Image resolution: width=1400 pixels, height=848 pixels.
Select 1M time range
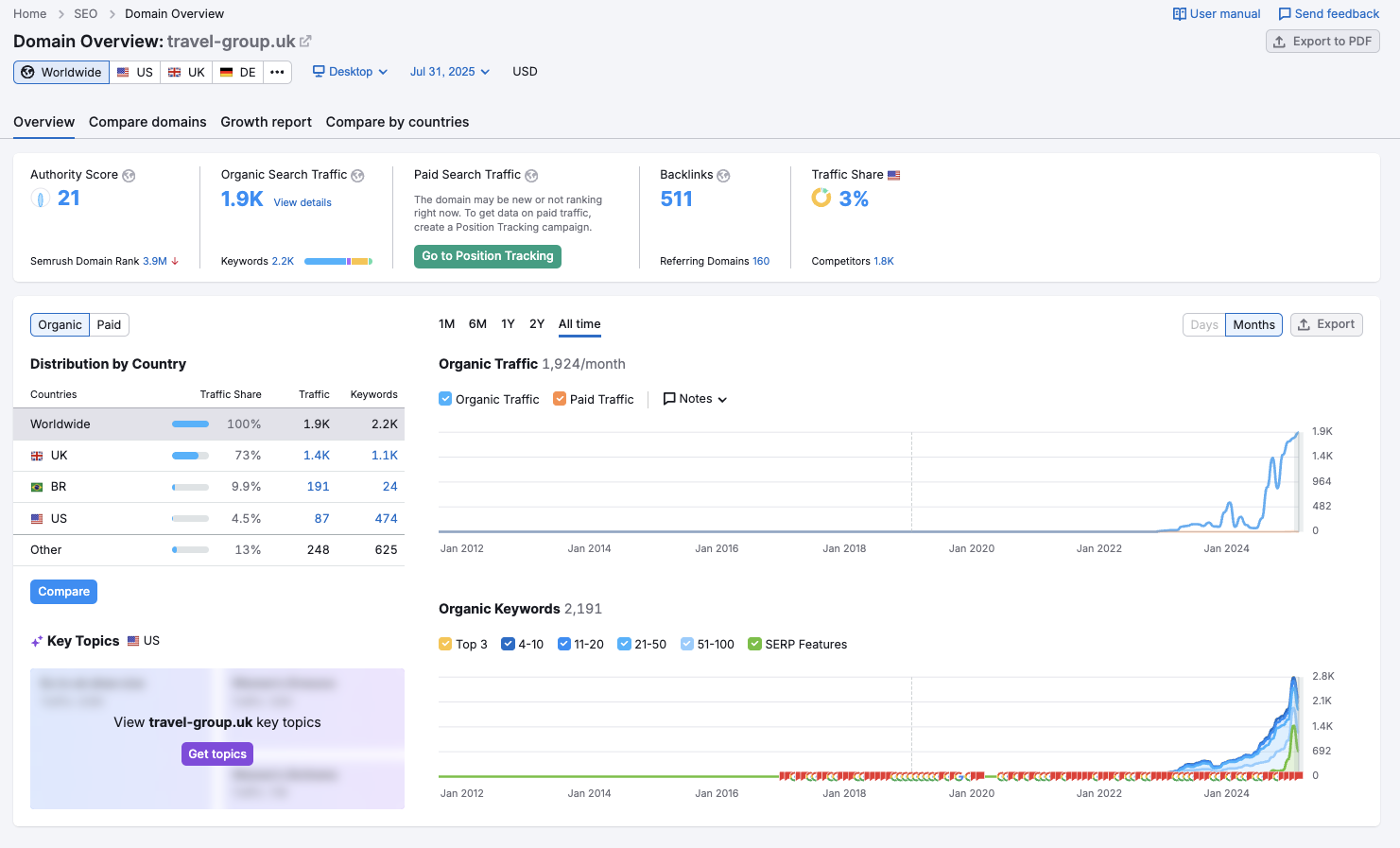click(447, 324)
